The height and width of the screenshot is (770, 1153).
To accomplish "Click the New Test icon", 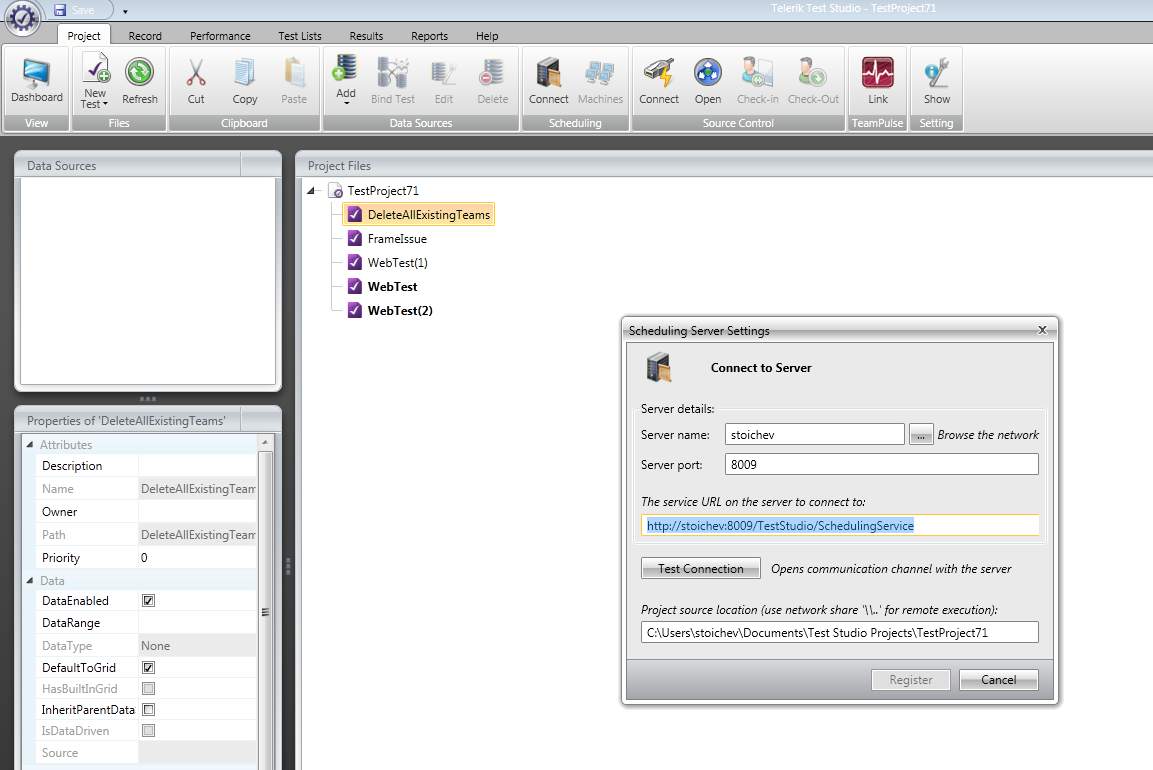I will click(95, 68).
